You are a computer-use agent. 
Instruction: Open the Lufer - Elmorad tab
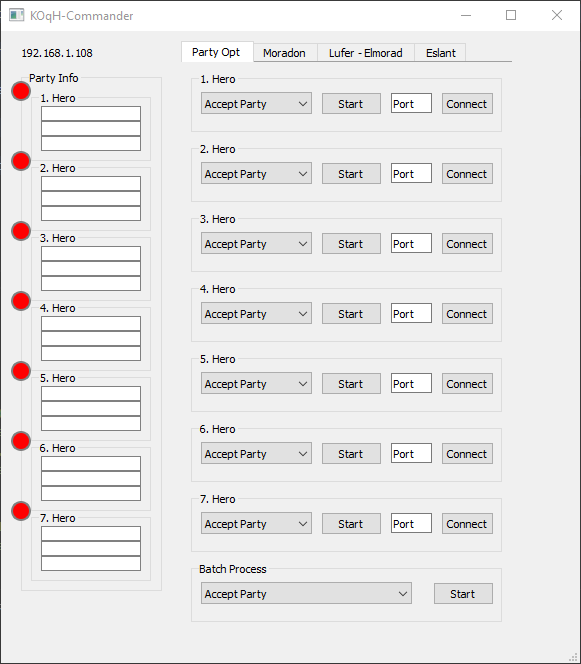coord(366,53)
